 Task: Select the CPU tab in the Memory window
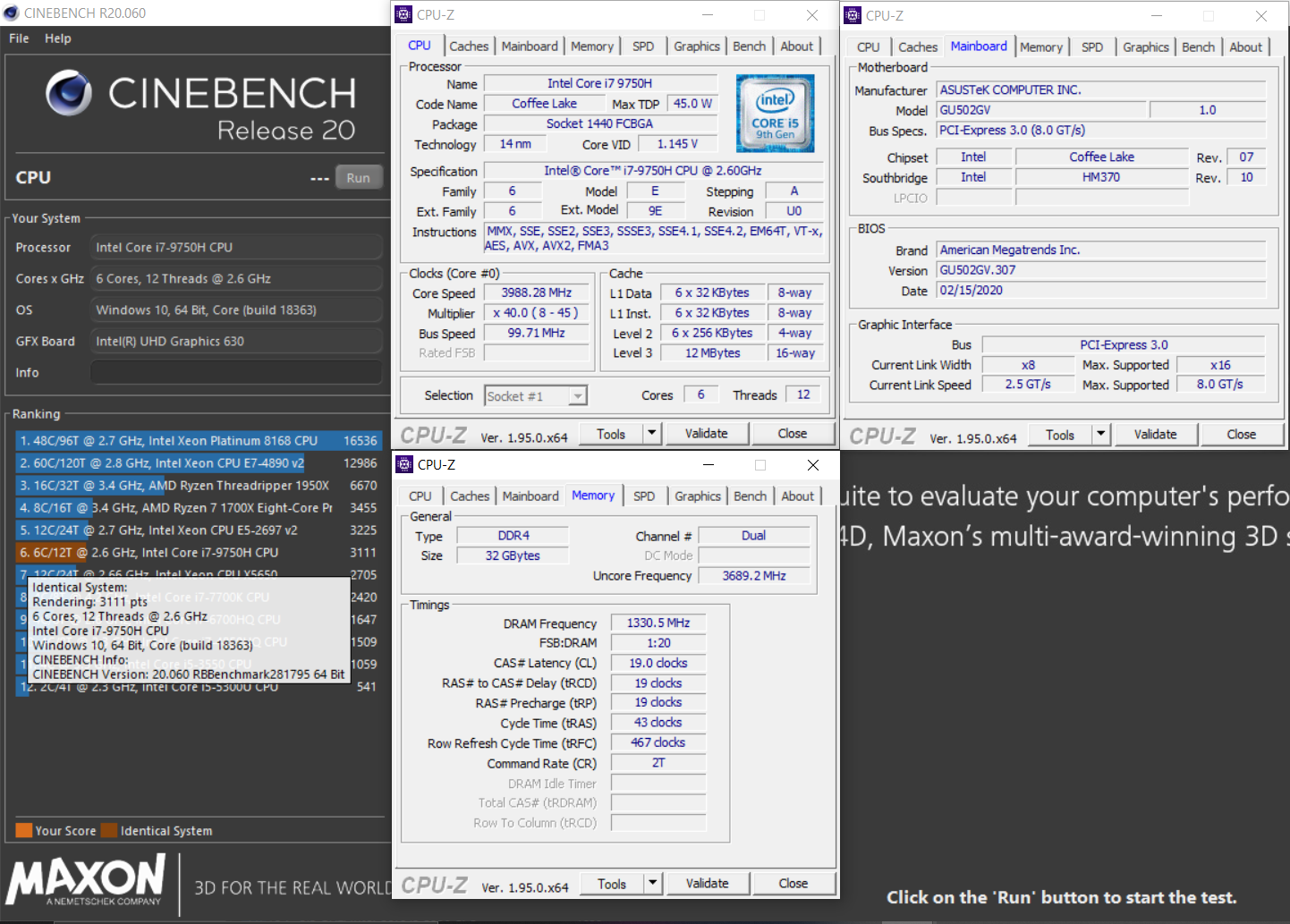[x=420, y=496]
